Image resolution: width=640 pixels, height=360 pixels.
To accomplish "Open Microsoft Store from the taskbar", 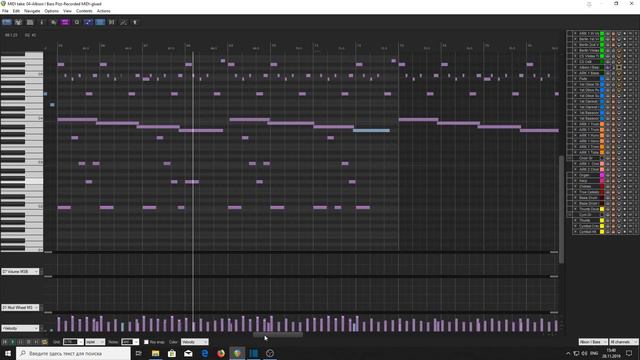I will [x=172, y=353].
